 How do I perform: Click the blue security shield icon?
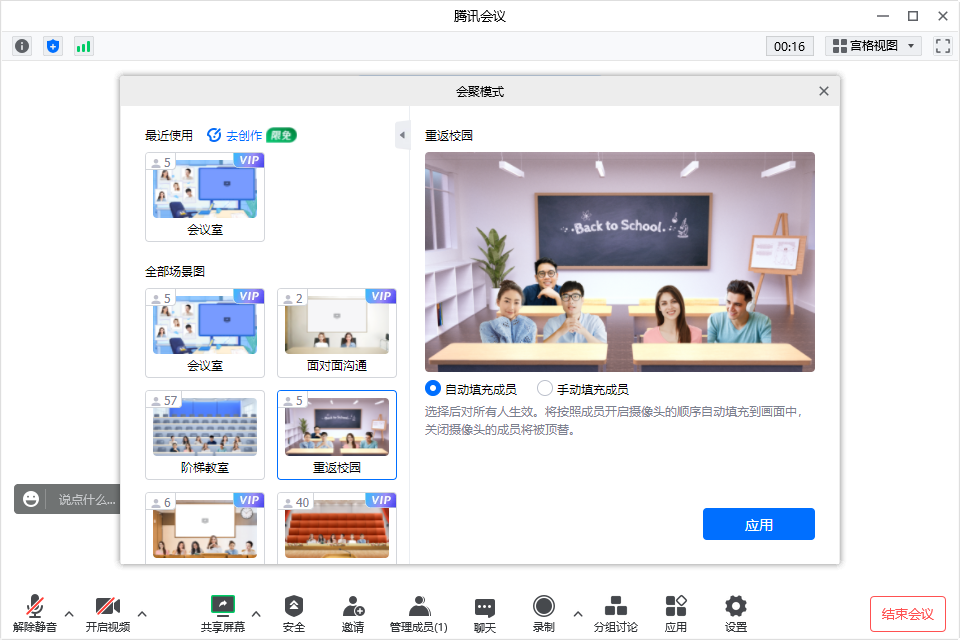click(53, 46)
